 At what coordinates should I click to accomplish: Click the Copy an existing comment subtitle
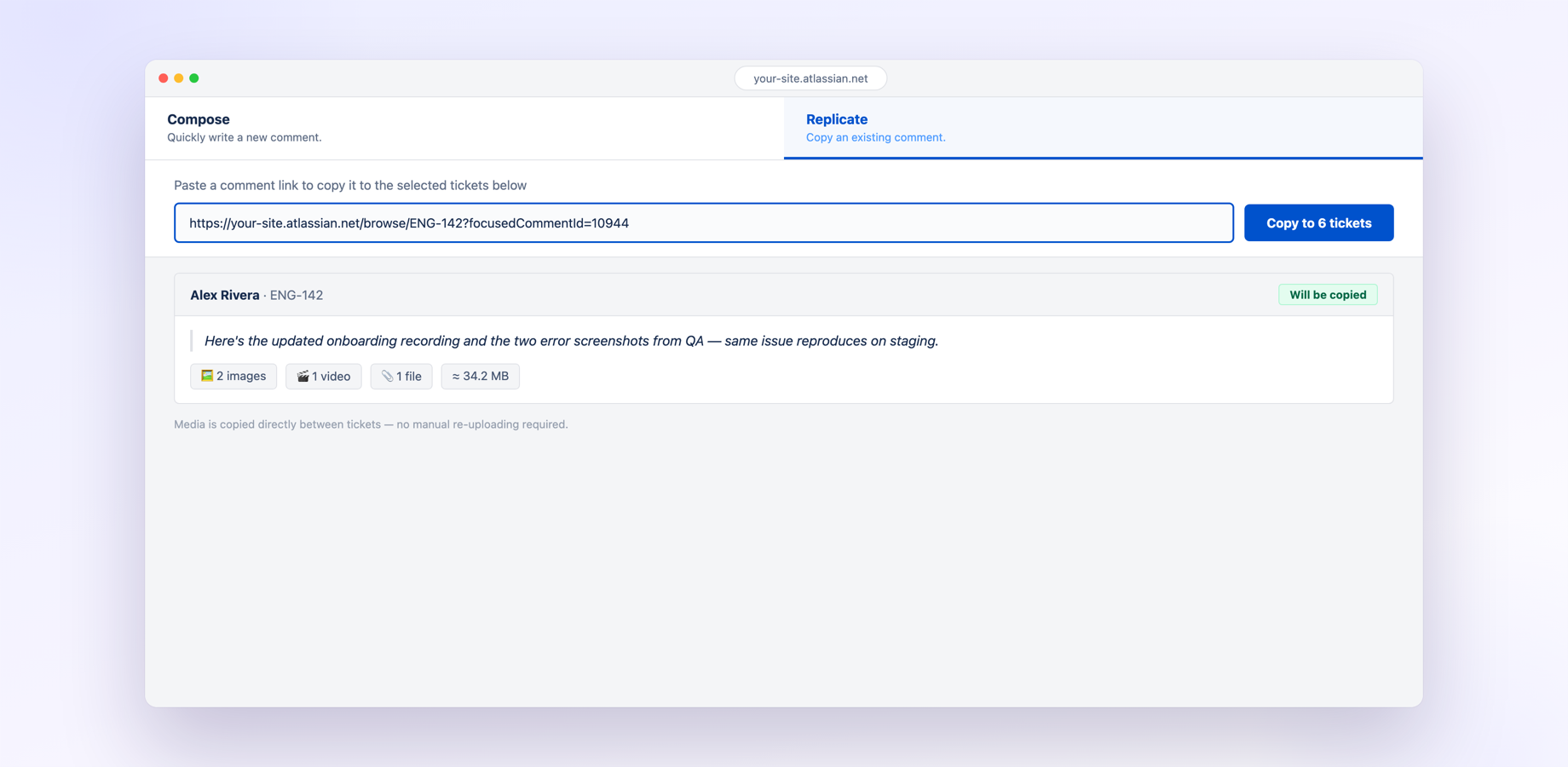click(875, 137)
